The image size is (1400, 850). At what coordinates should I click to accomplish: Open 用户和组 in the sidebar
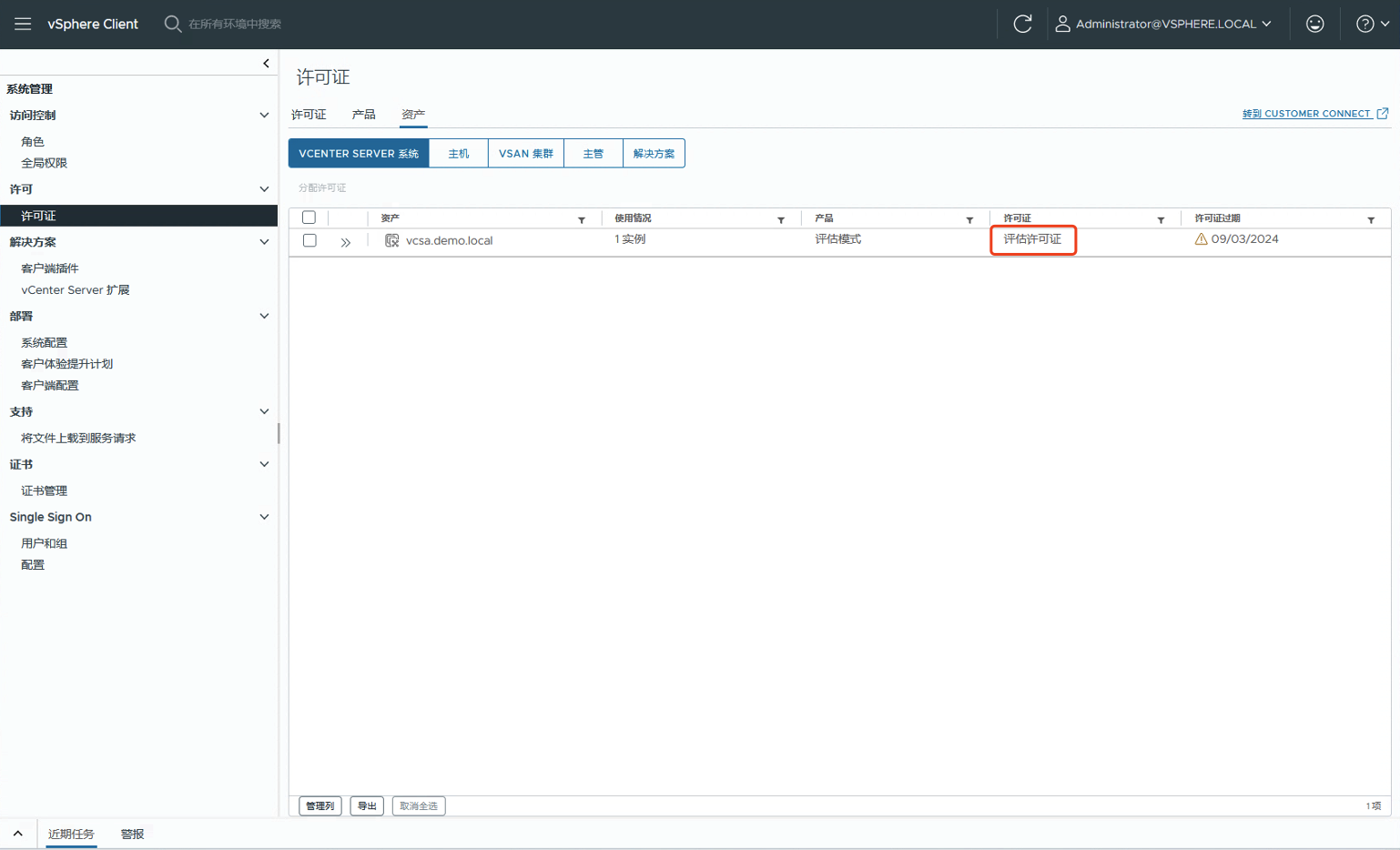[45, 543]
